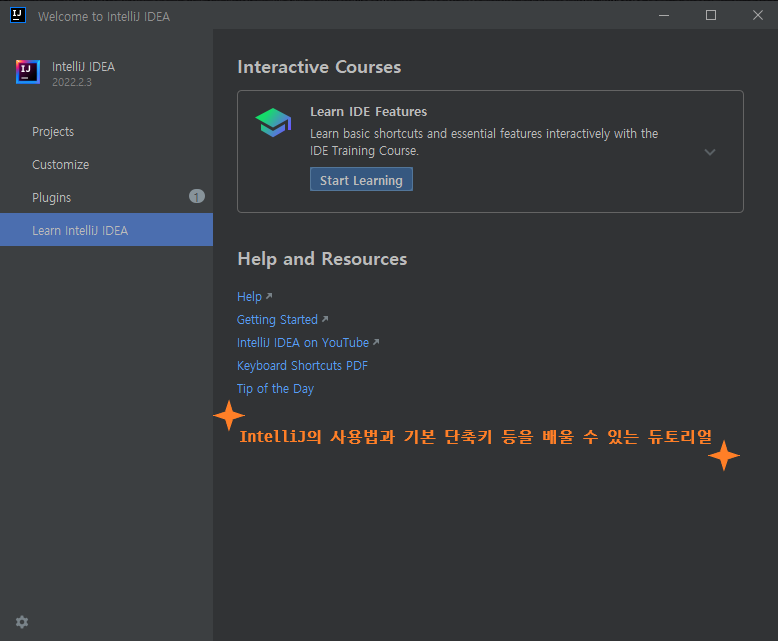Select the Learn IntelliJ IDEA tab

coord(106,230)
